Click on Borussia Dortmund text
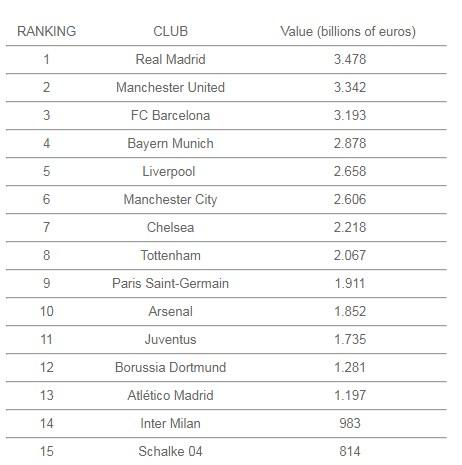This screenshot has width=462, height=465. coord(170,367)
